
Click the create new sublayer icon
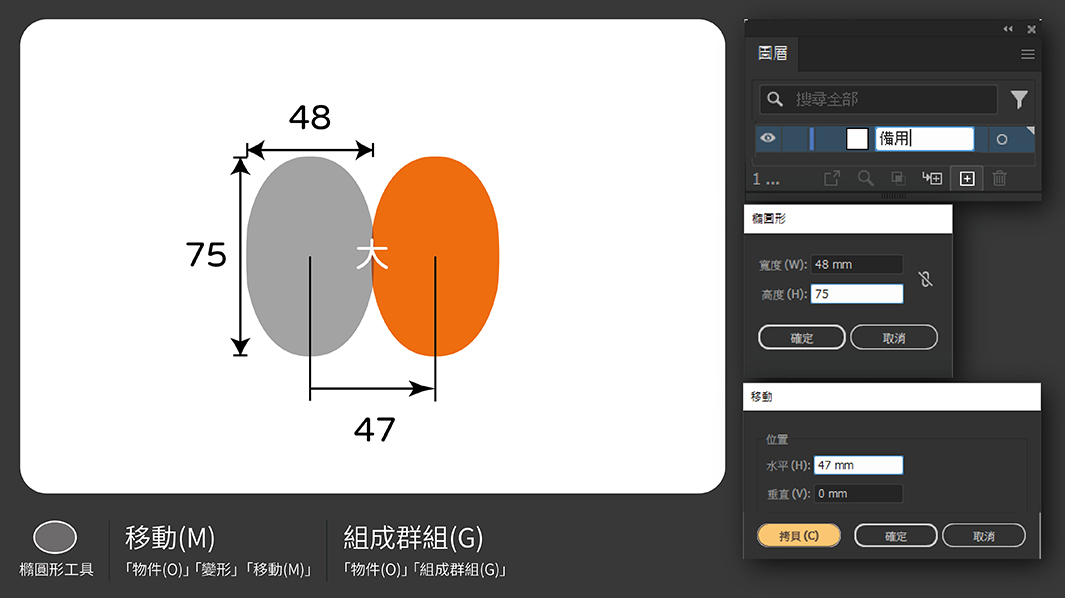932,179
